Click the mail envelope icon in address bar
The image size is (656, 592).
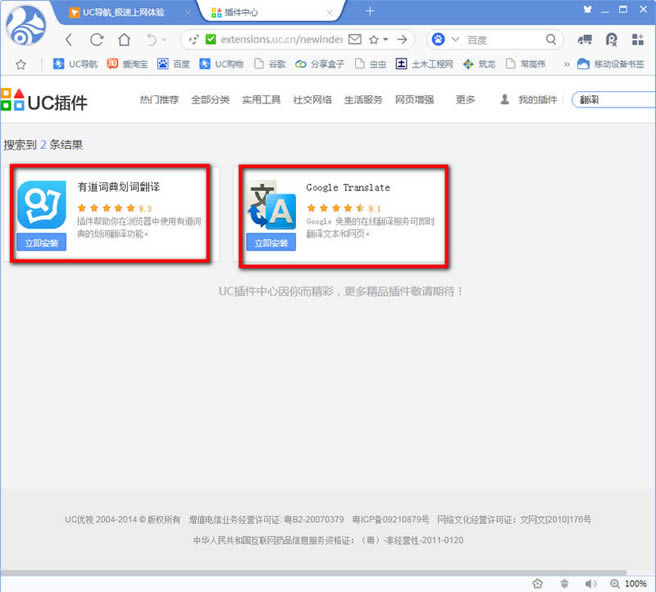coord(355,39)
